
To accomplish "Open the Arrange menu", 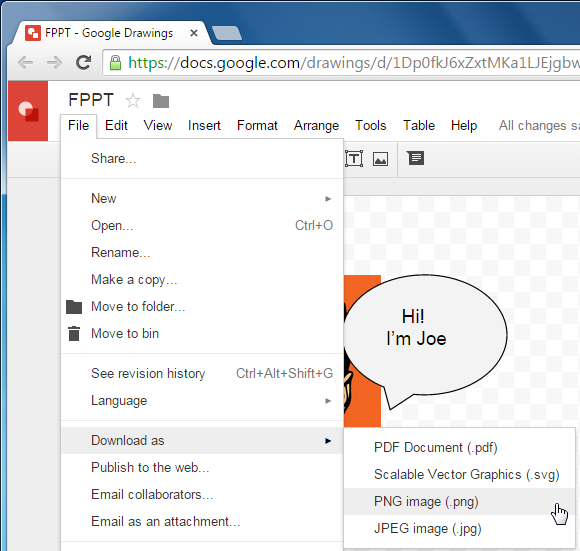I will tap(316, 126).
